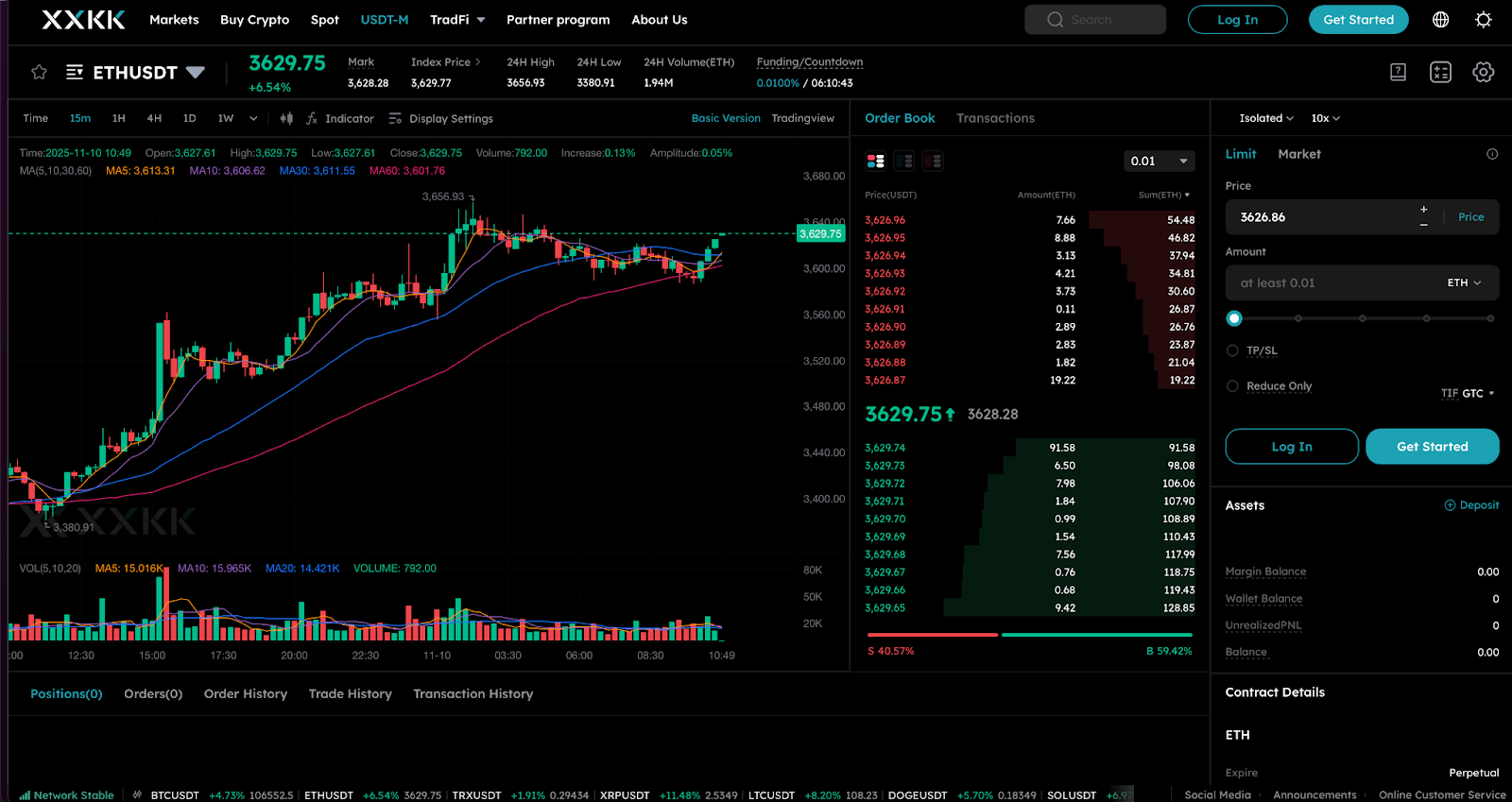Switch chart to Tradingview mode
Image resolution: width=1512 pixels, height=802 pixels.
(x=802, y=119)
